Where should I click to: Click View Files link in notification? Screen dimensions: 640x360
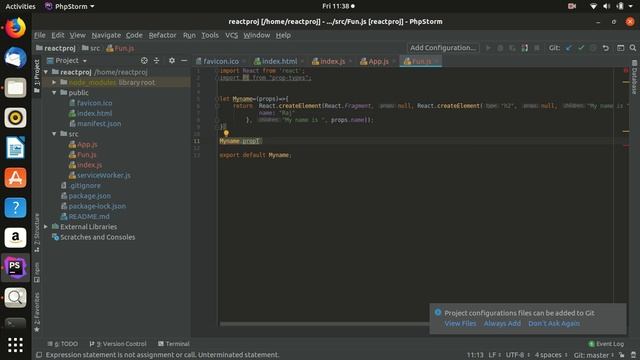(x=460, y=323)
